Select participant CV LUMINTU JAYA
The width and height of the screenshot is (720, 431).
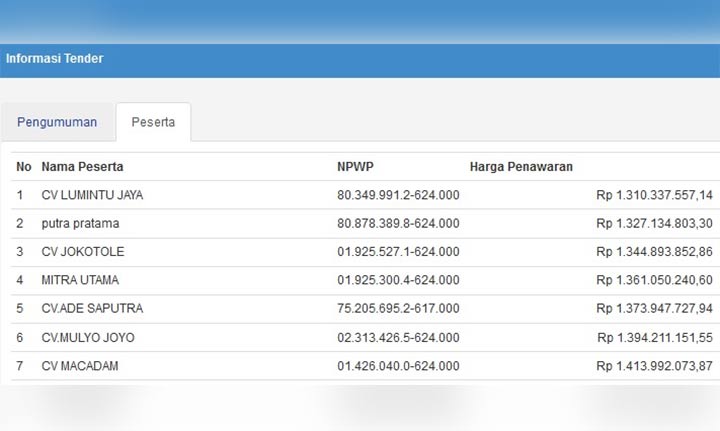click(92, 195)
